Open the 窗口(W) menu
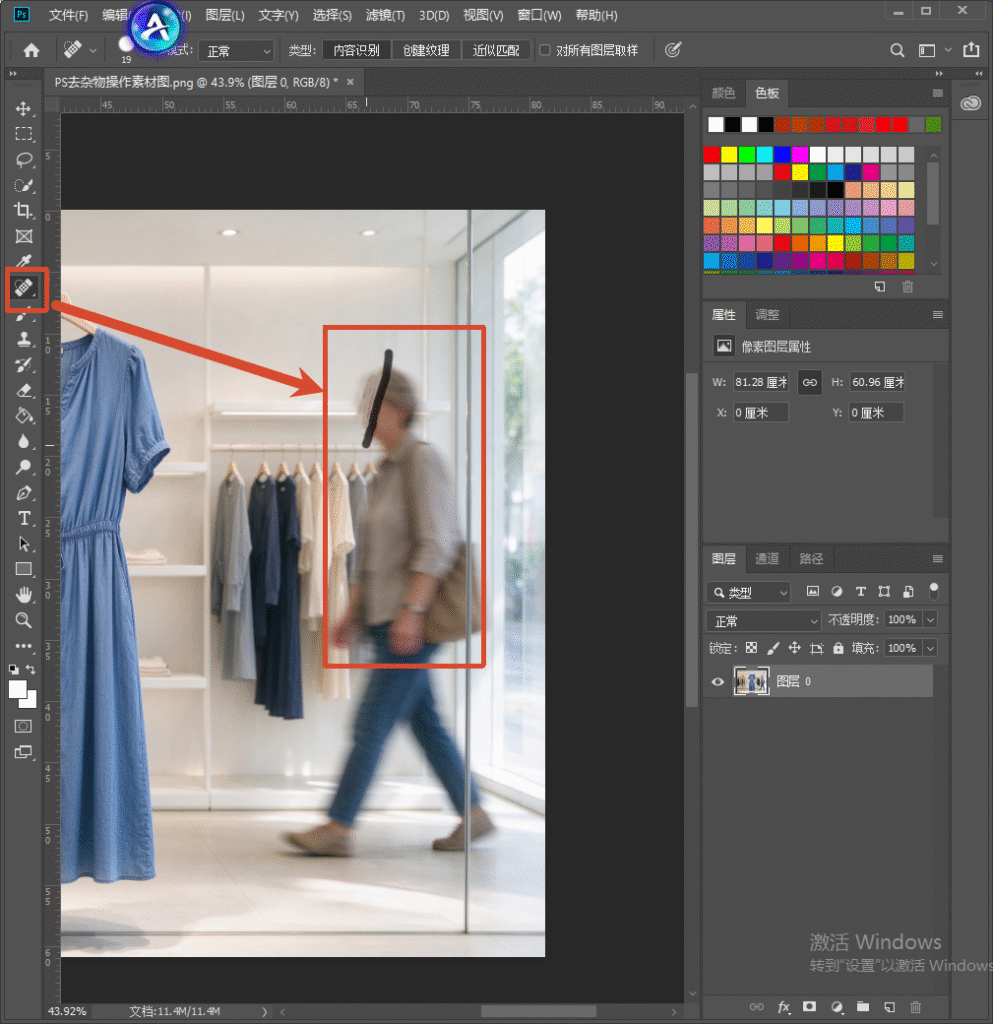This screenshot has width=993, height=1024. click(539, 15)
